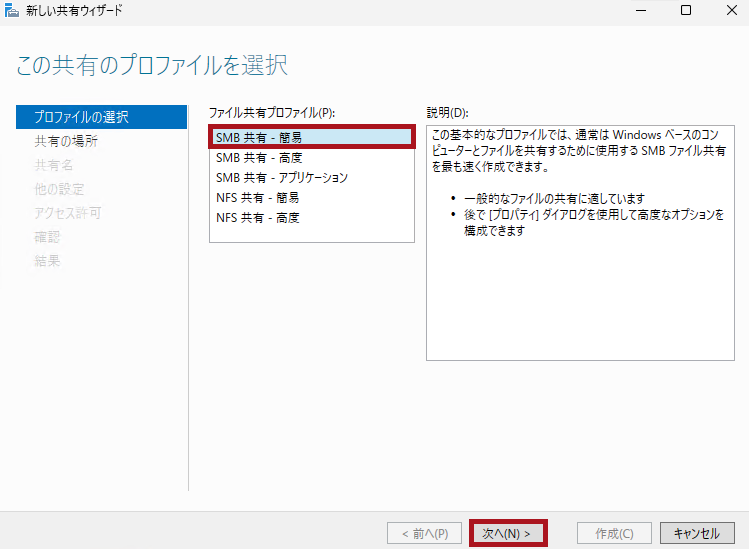Open the プロファイルの選択 wizard step

click(101, 117)
